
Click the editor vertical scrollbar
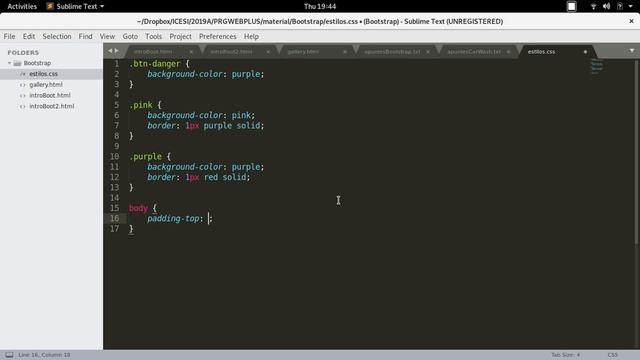pyautogui.click(x=636, y=152)
